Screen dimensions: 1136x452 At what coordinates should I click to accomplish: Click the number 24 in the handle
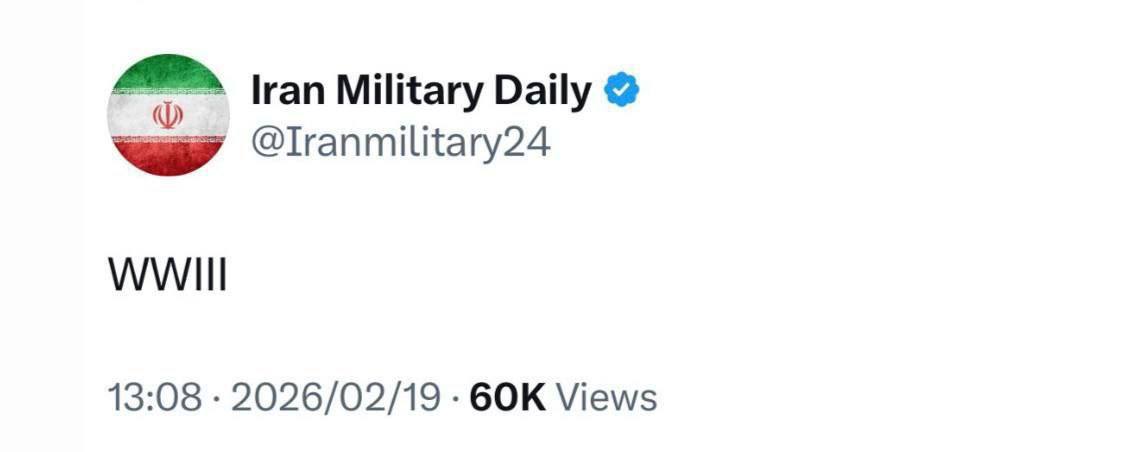point(526,142)
